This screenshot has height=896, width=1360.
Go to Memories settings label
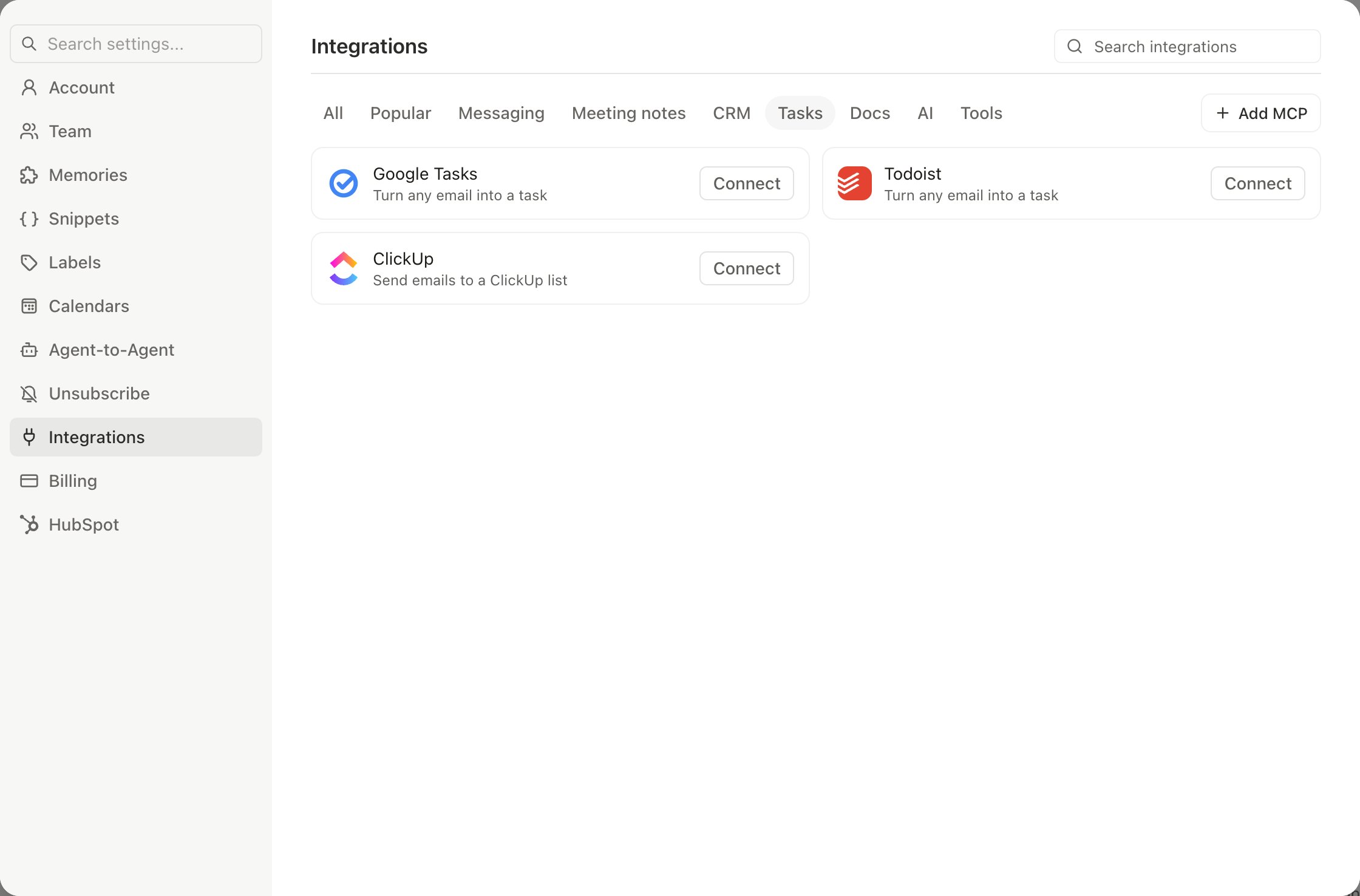click(x=88, y=175)
